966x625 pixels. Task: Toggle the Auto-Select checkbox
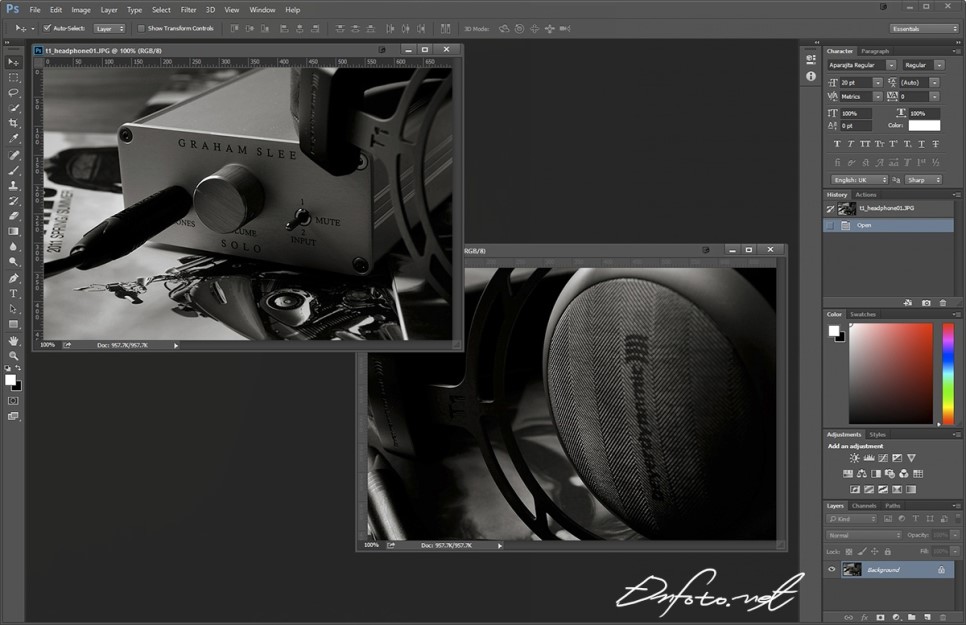pyautogui.click(x=47, y=28)
